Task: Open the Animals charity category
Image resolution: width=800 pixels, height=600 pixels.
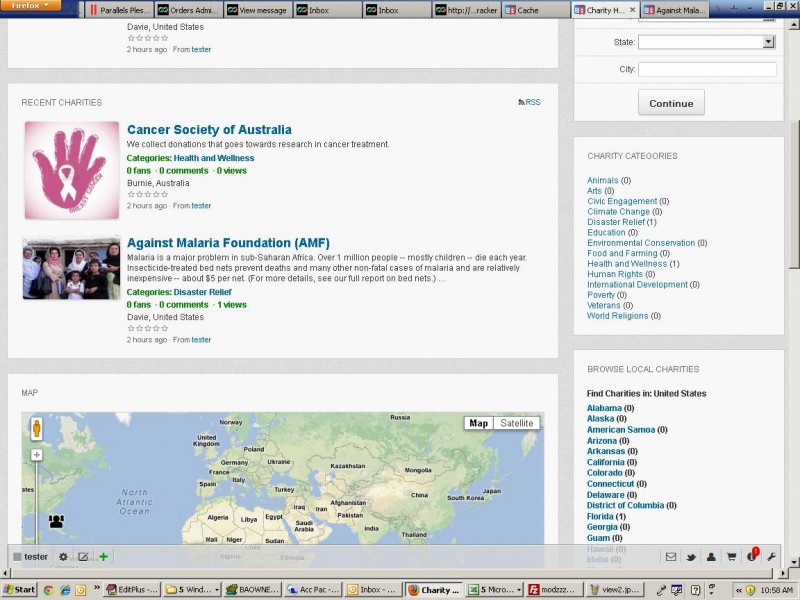Action: pyautogui.click(x=603, y=180)
